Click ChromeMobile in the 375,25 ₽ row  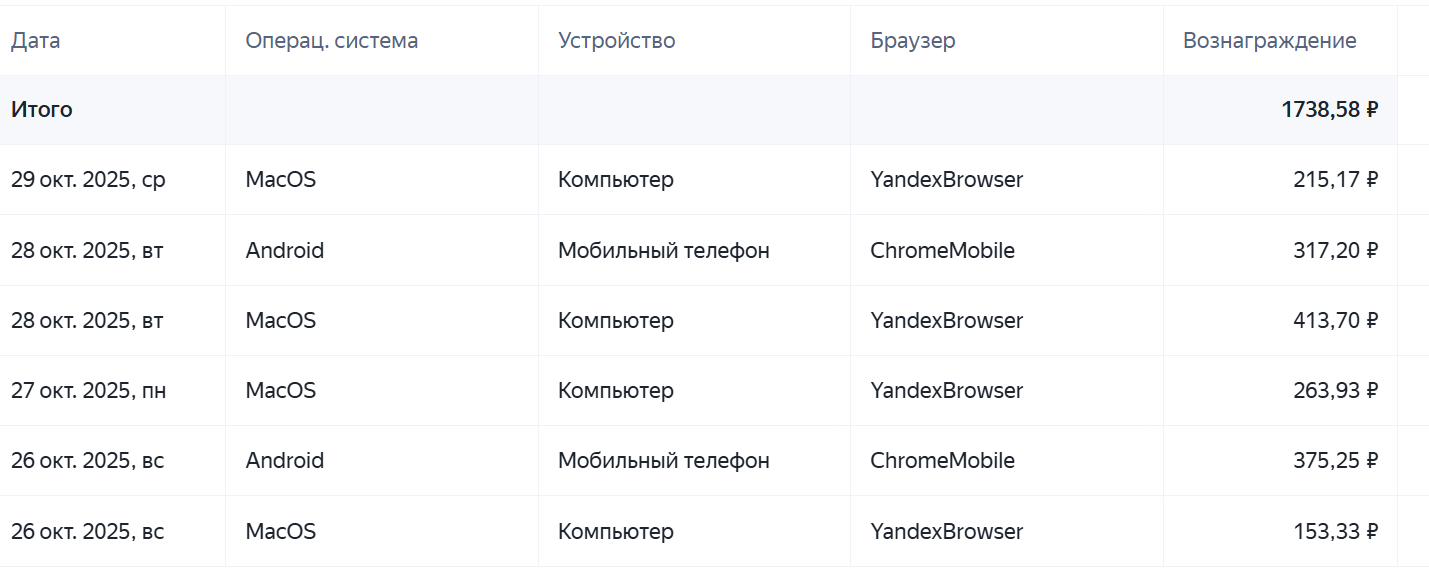tap(942, 461)
